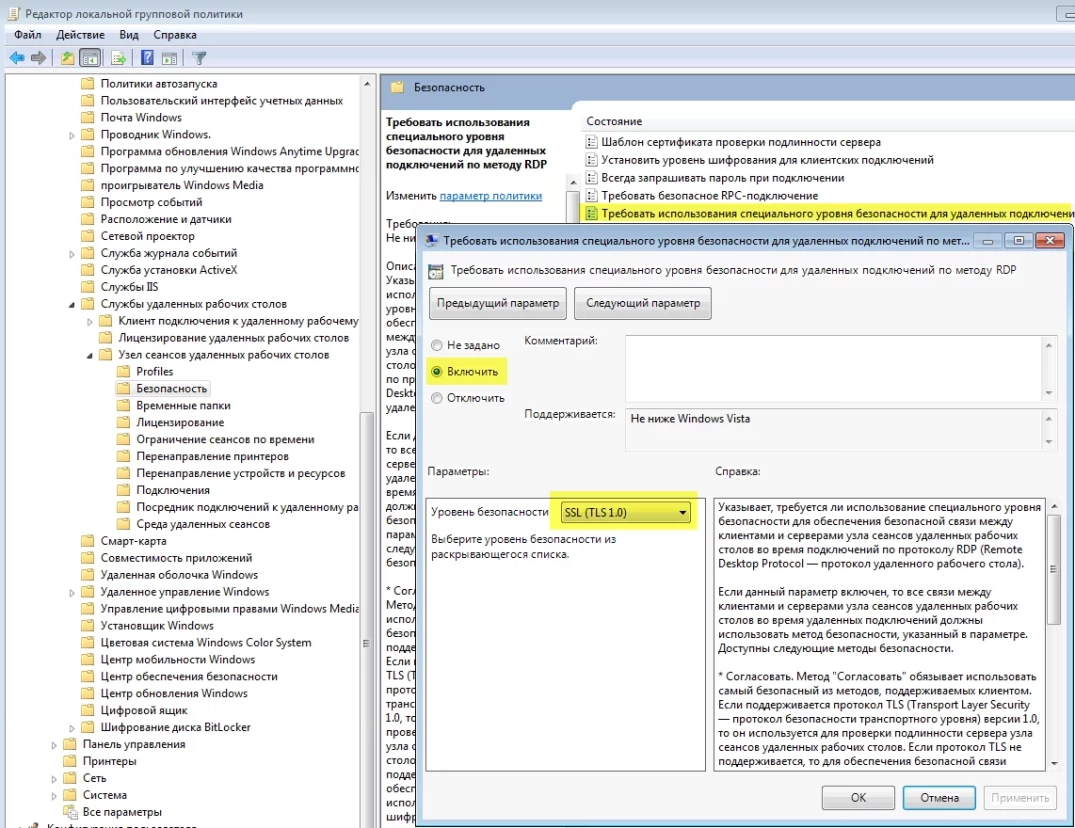
Task: Click the folder icon of Цифровой ящик
Action: coord(88,710)
